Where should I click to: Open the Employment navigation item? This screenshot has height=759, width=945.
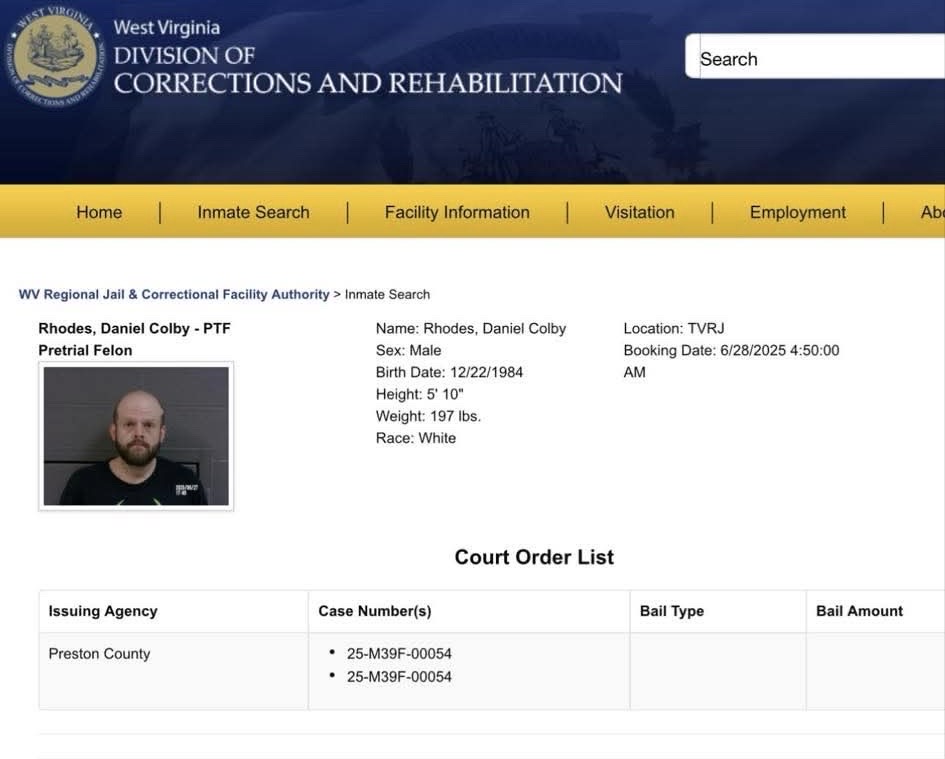click(797, 212)
